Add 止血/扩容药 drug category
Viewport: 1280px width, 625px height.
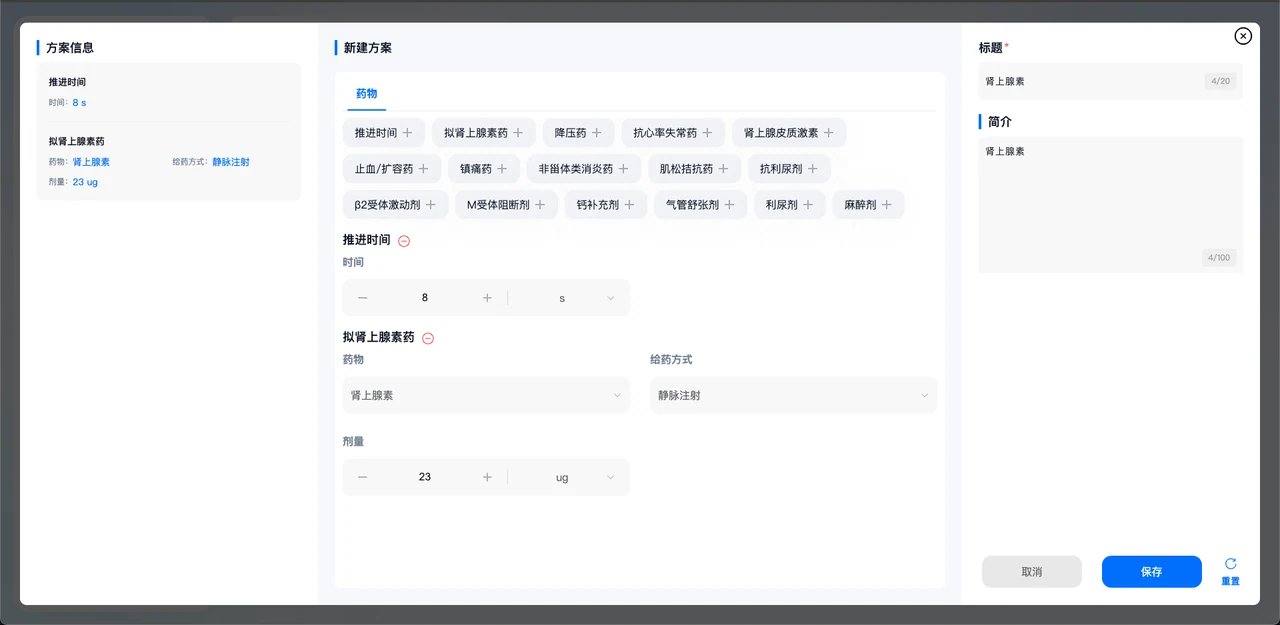click(391, 169)
